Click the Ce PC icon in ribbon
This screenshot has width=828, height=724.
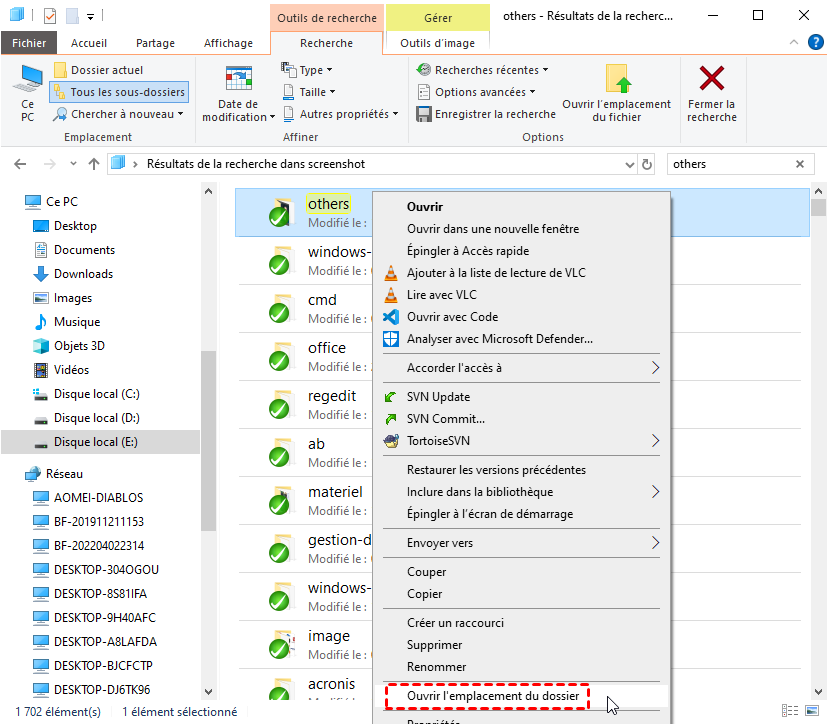27,80
